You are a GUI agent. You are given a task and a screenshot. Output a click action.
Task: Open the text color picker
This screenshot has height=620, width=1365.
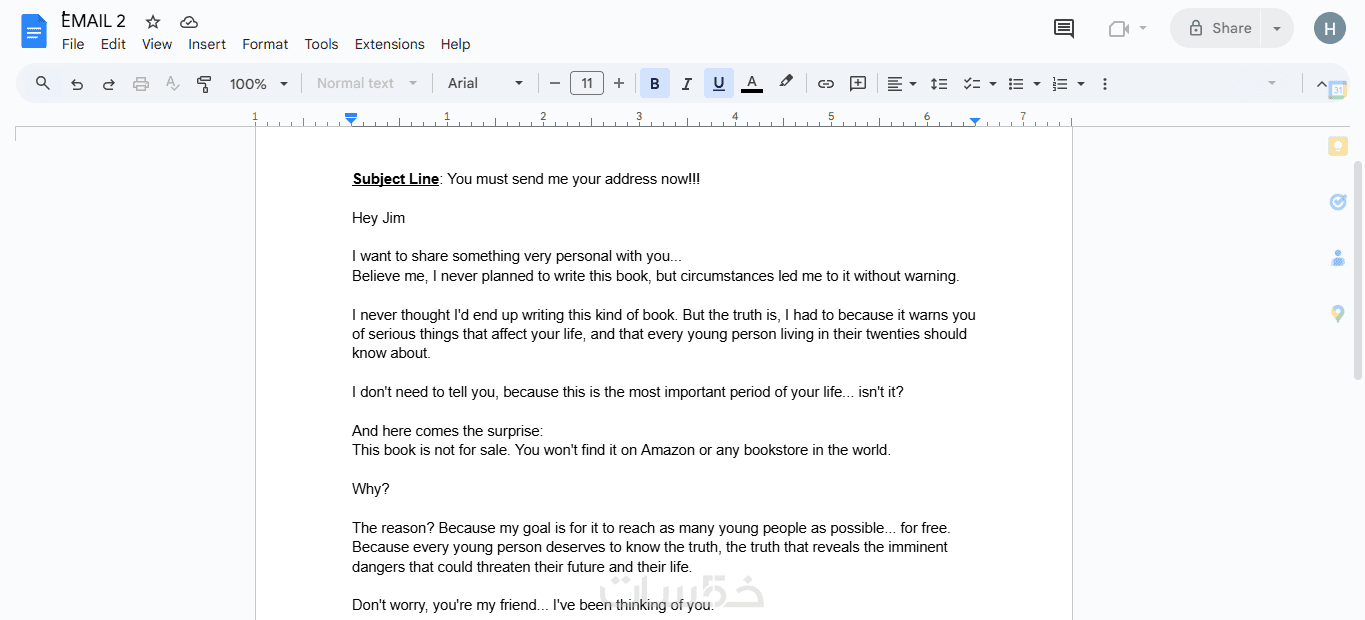(x=752, y=84)
